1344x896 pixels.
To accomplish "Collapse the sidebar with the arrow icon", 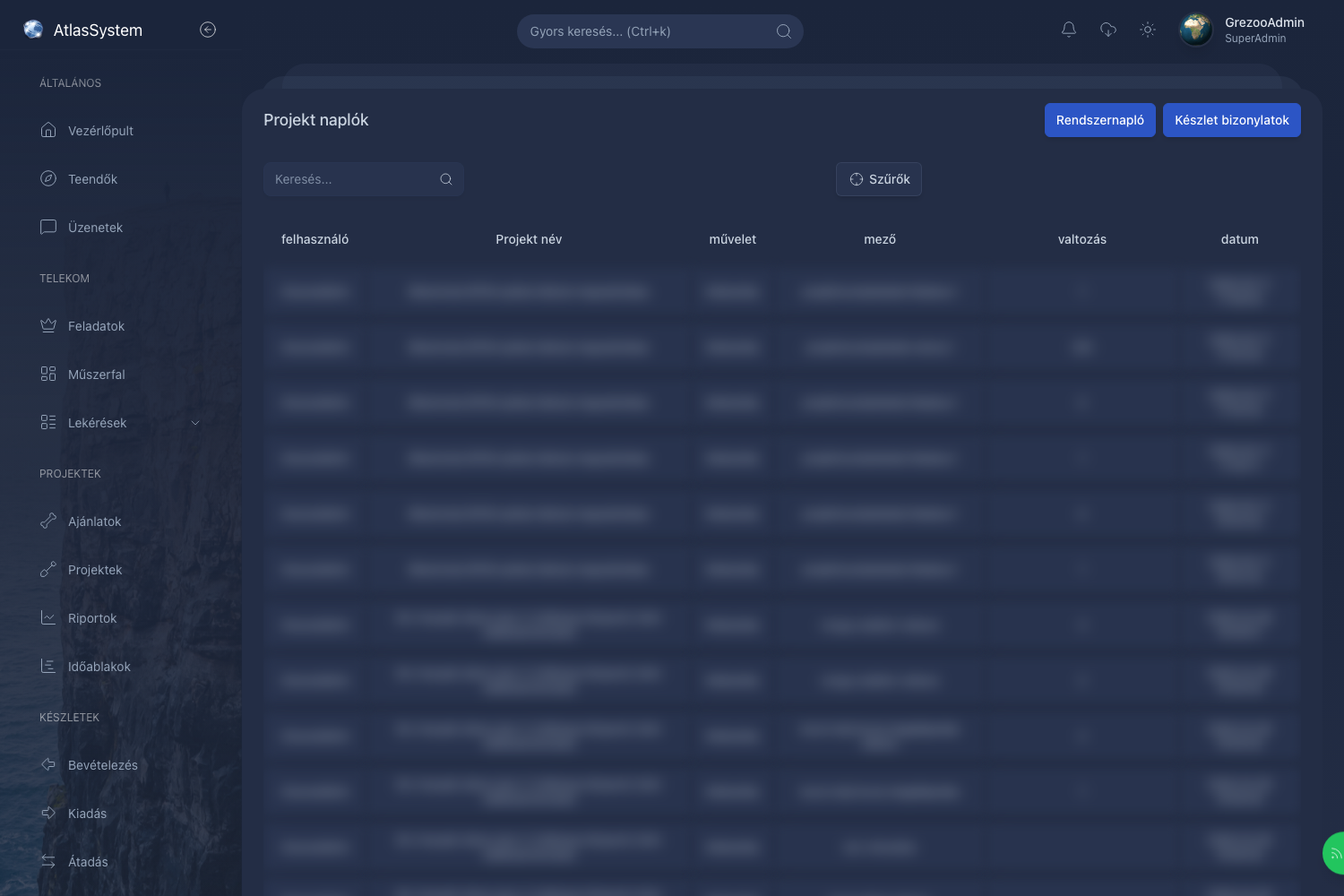I will [208, 30].
